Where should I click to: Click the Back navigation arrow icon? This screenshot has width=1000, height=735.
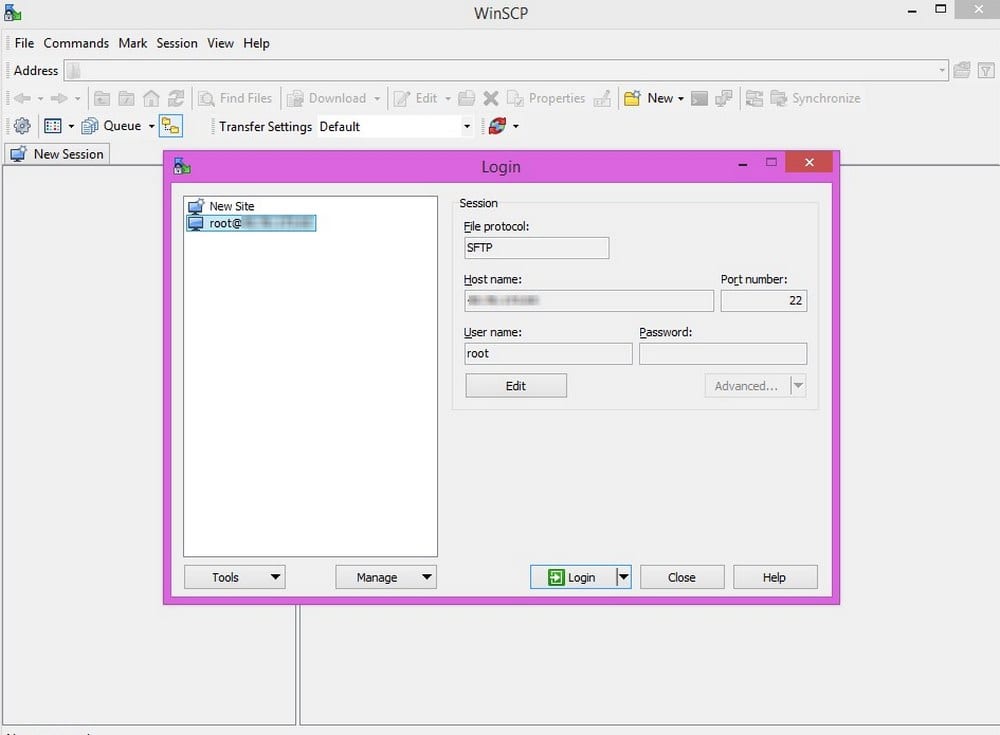(x=22, y=98)
